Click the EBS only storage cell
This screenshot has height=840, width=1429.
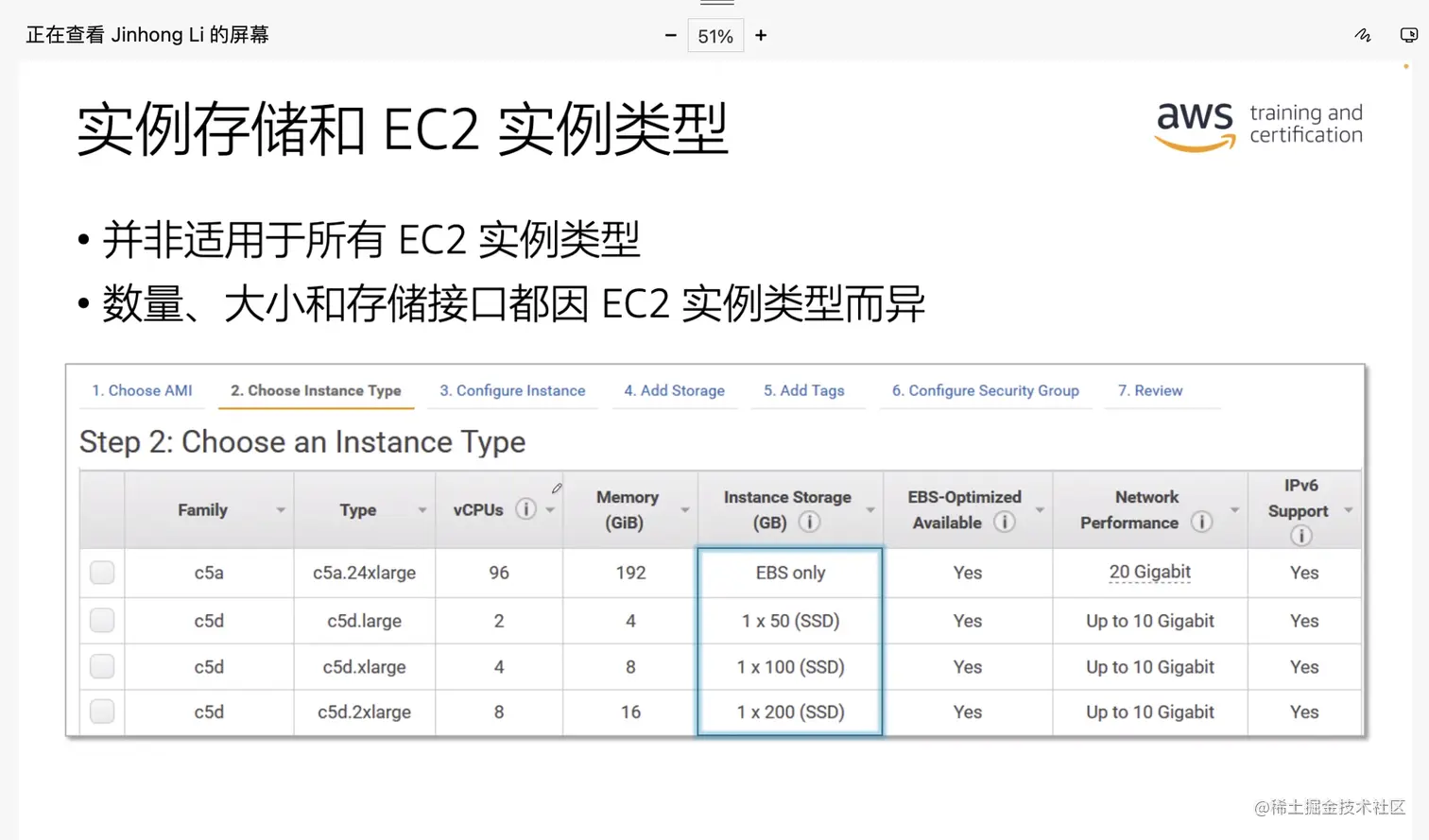(x=790, y=573)
